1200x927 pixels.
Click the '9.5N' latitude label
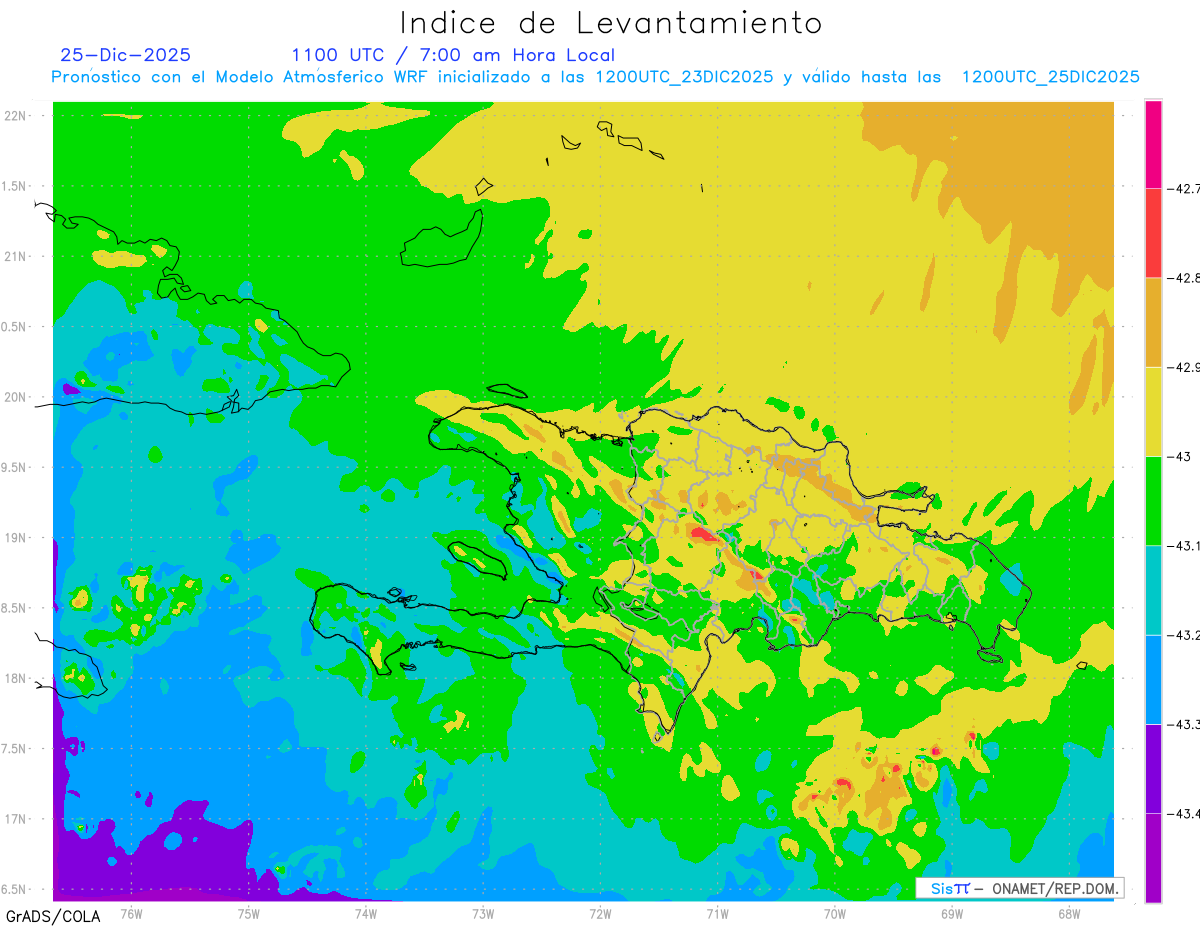15,467
